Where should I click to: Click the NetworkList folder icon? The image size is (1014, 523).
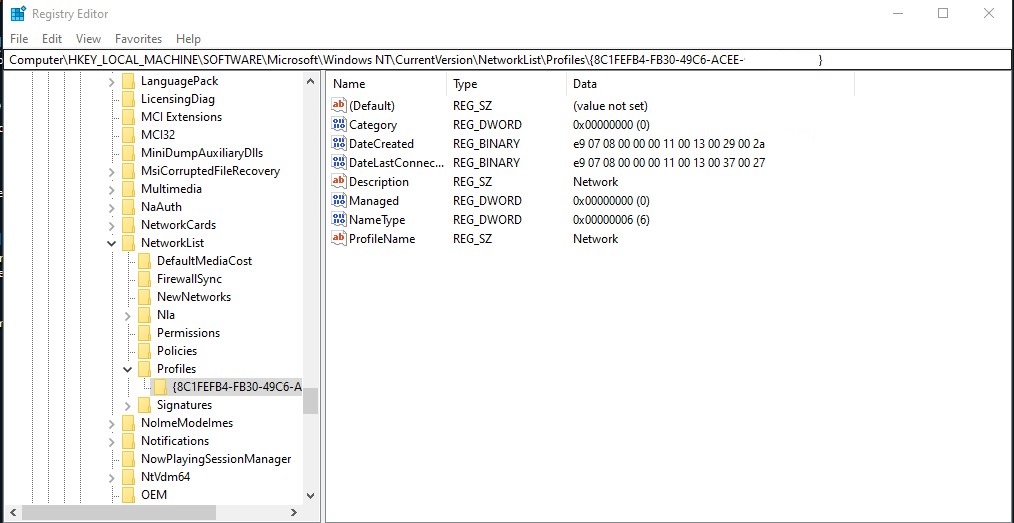tap(128, 243)
